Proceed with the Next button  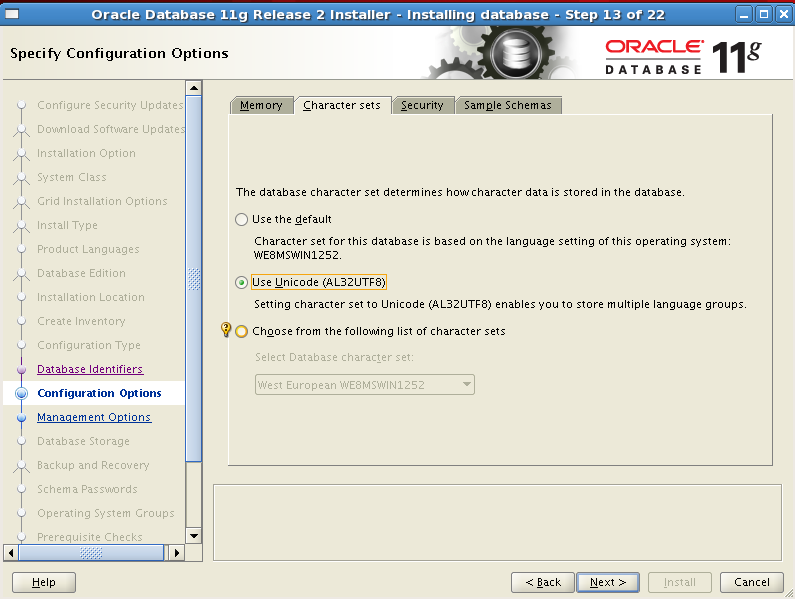tap(608, 582)
